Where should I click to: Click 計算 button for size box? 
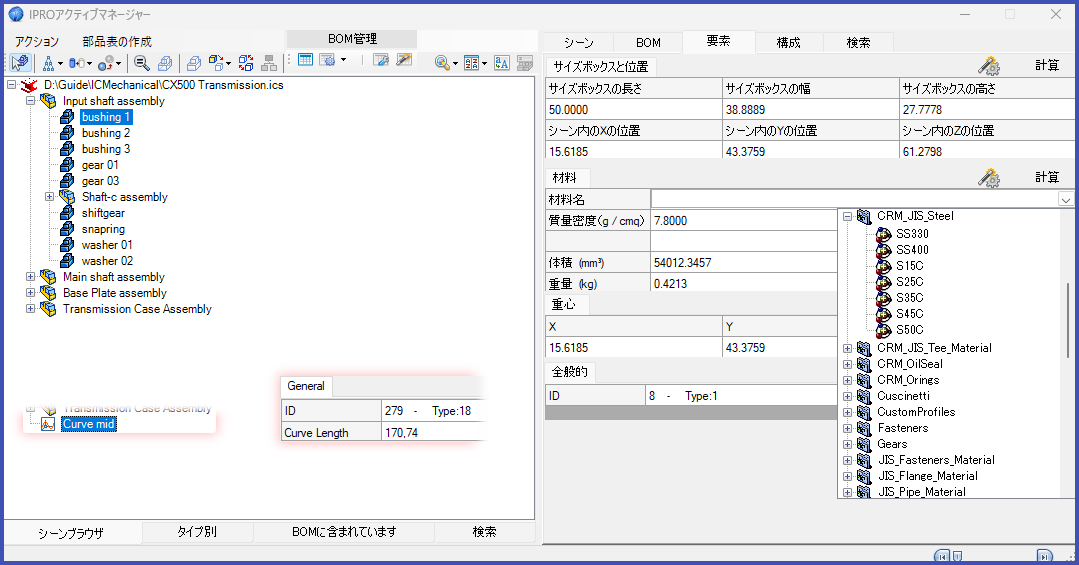(x=1047, y=65)
